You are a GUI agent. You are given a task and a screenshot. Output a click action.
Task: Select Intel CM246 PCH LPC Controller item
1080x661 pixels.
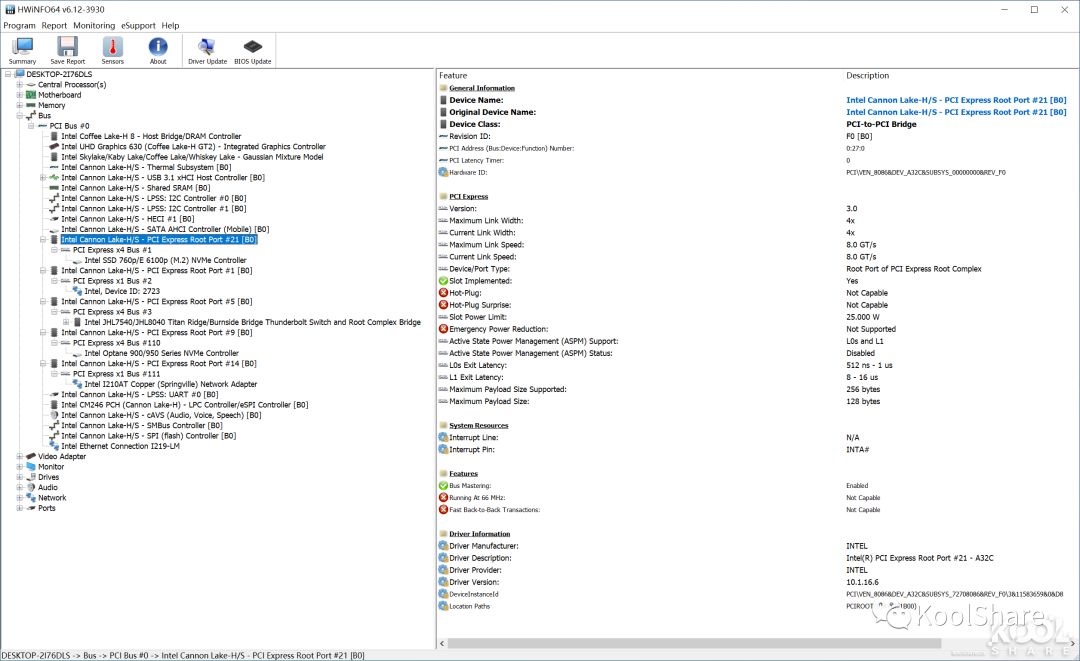[185, 405]
